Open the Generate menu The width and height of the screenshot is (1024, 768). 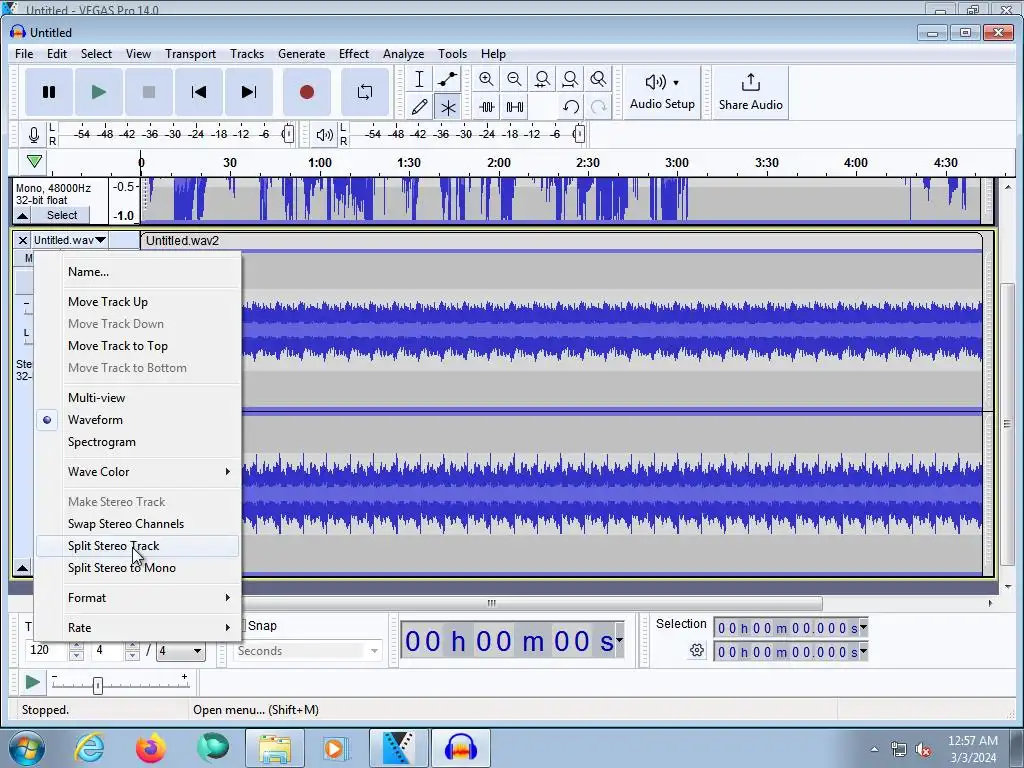pyautogui.click(x=301, y=54)
